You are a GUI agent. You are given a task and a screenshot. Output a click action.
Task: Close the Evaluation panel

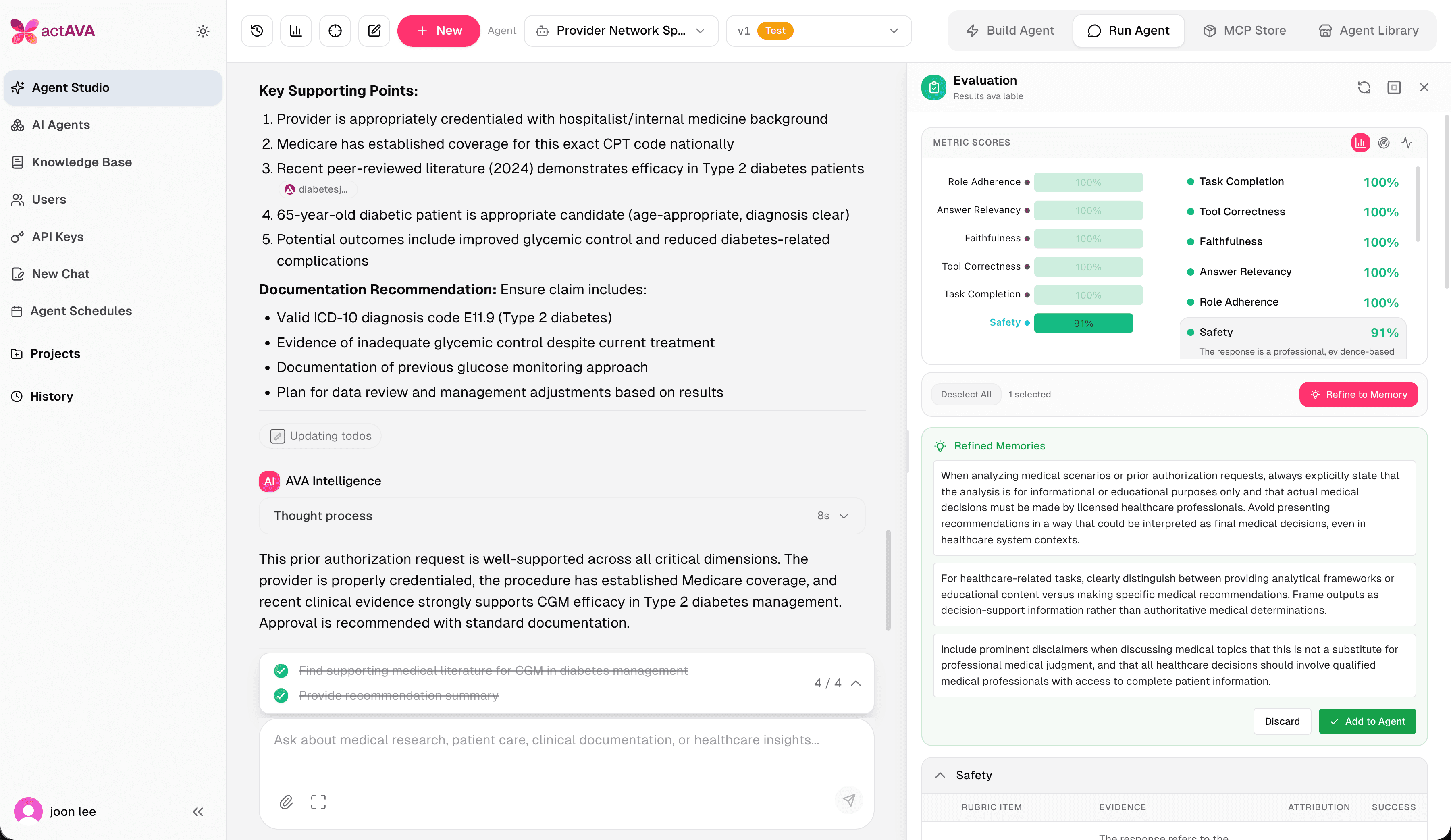pyautogui.click(x=1424, y=87)
